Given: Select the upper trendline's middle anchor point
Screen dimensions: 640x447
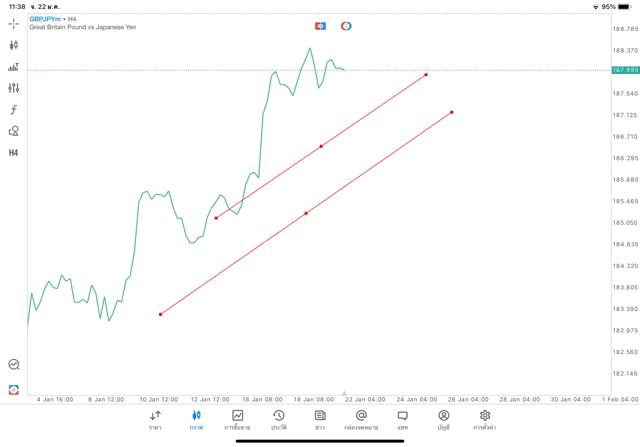Looking at the screenshot, I should 321,146.
